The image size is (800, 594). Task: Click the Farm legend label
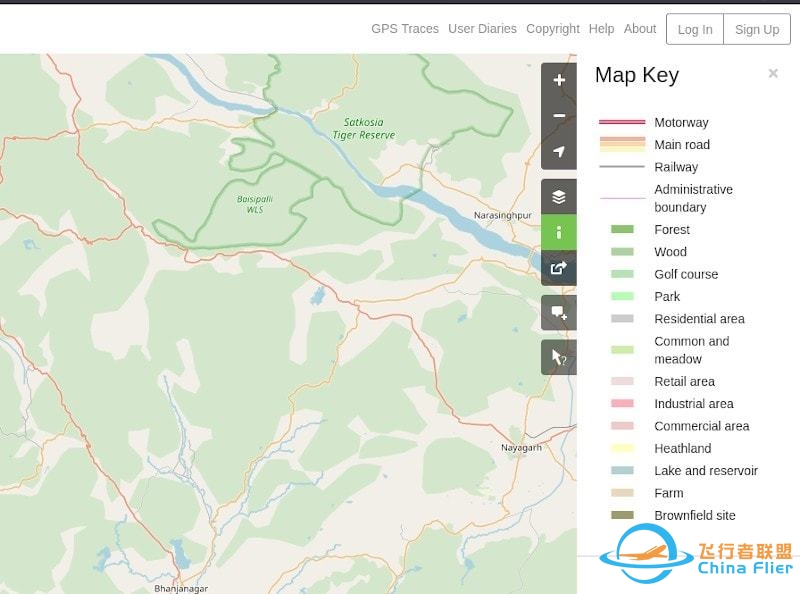(668, 493)
